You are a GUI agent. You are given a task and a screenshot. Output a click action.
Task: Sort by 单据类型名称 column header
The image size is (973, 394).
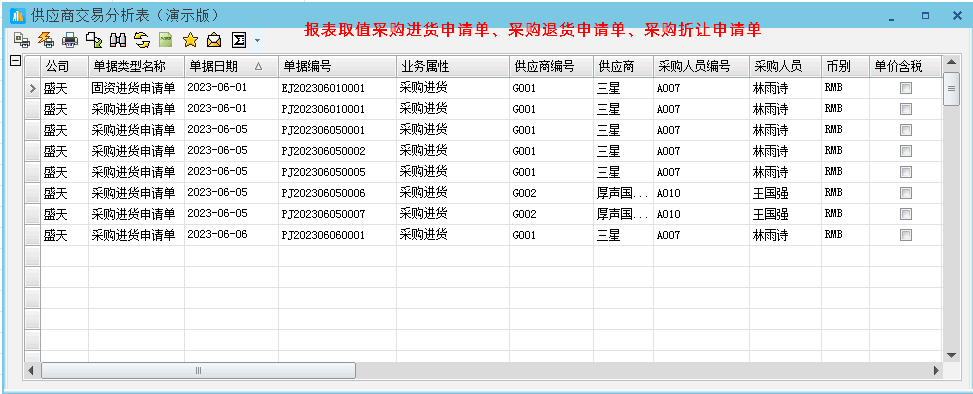[x=137, y=66]
